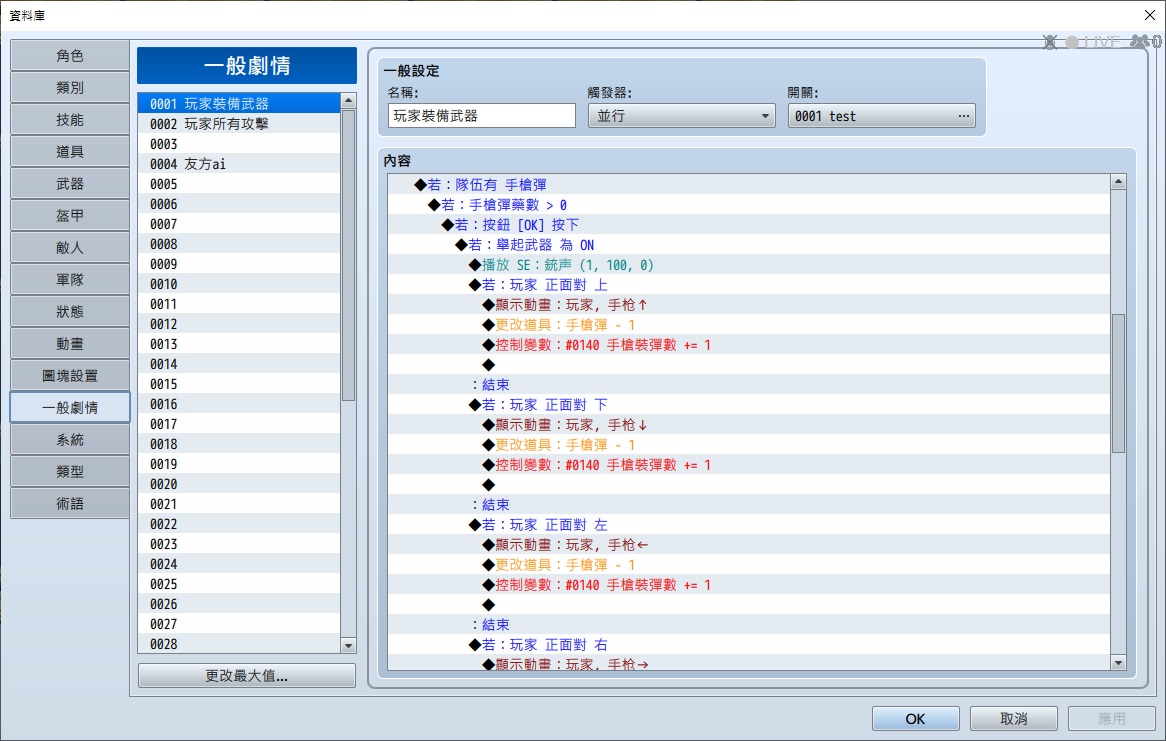1166x741 pixels.
Task: Click the ellipsis in the 開關 field
Action: pyautogui.click(x=963, y=116)
